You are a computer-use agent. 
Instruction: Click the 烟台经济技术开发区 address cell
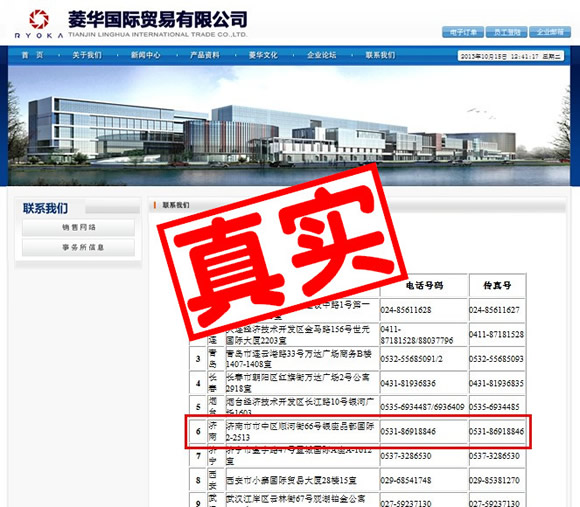302,406
